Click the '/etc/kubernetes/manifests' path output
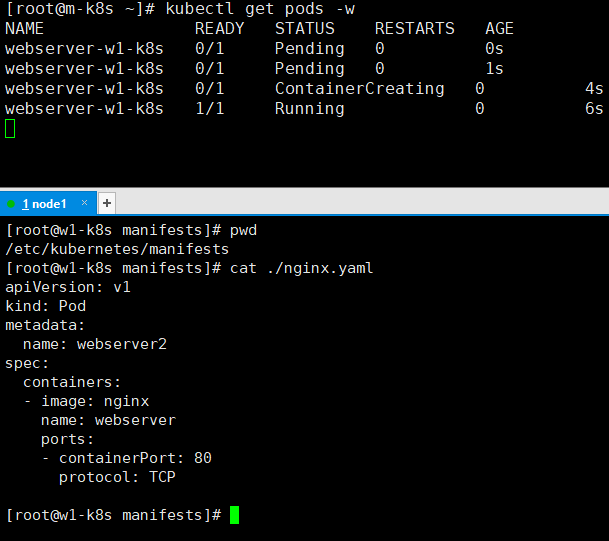The width and height of the screenshot is (609, 541). tap(117, 249)
